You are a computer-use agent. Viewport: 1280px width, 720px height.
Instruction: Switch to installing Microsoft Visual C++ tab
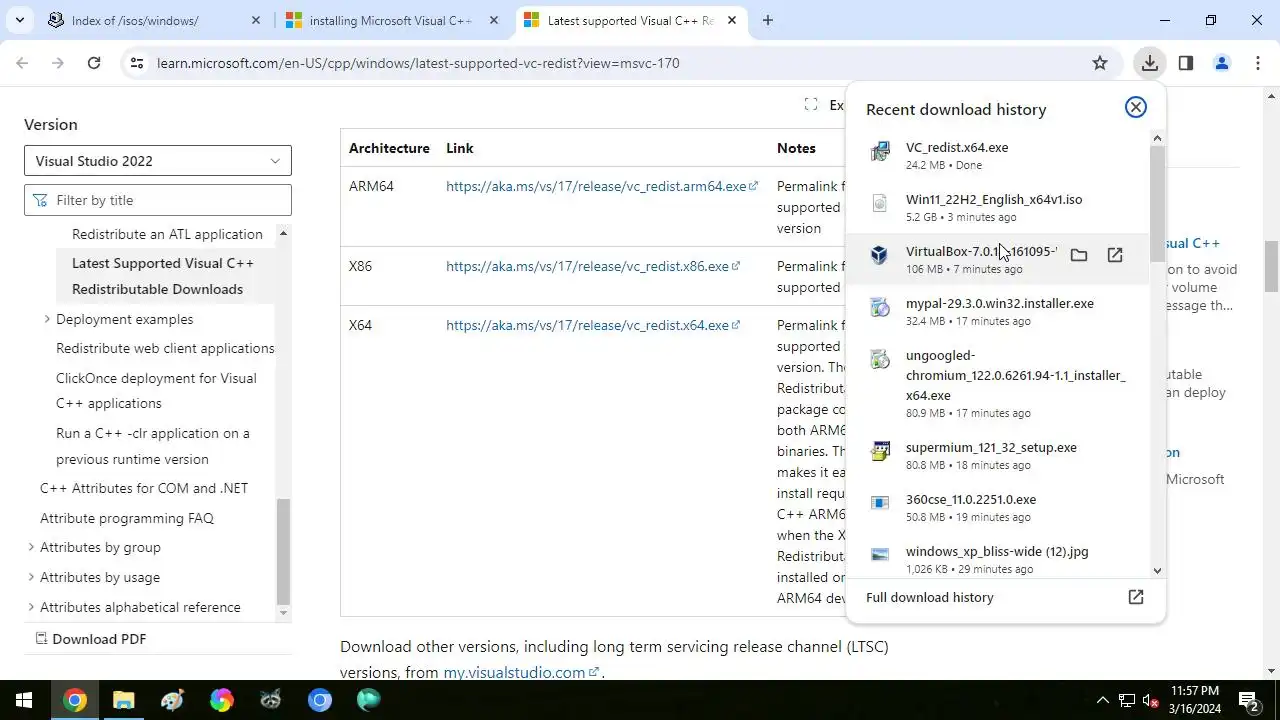tap(390, 20)
